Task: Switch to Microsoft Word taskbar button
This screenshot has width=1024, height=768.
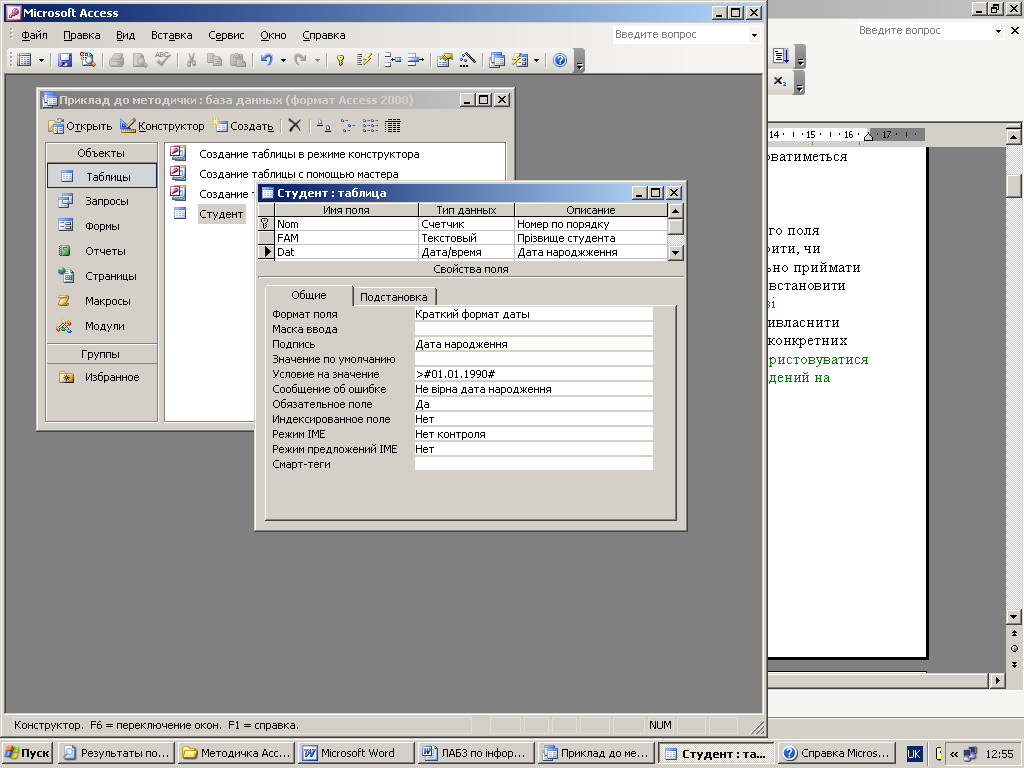Action: (x=356, y=753)
